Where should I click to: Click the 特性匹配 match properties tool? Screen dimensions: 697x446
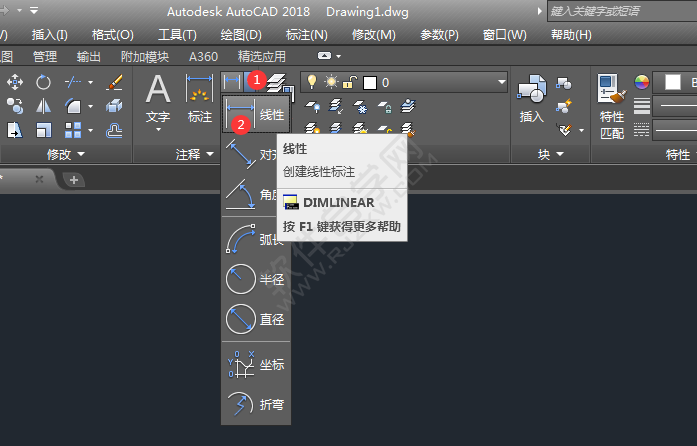(612, 107)
